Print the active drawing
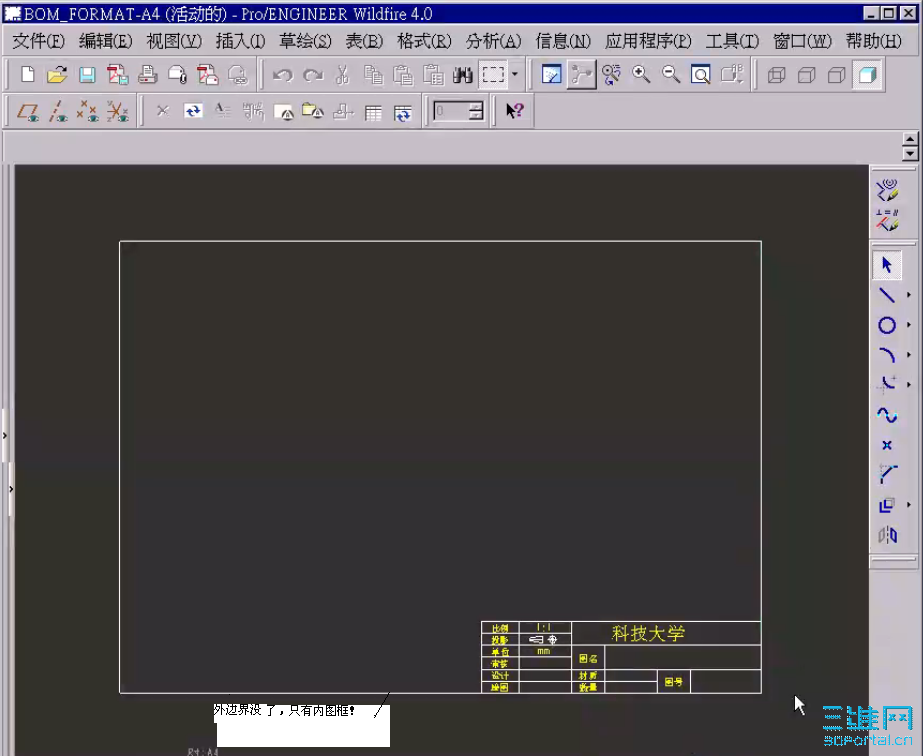 pyautogui.click(x=147, y=75)
